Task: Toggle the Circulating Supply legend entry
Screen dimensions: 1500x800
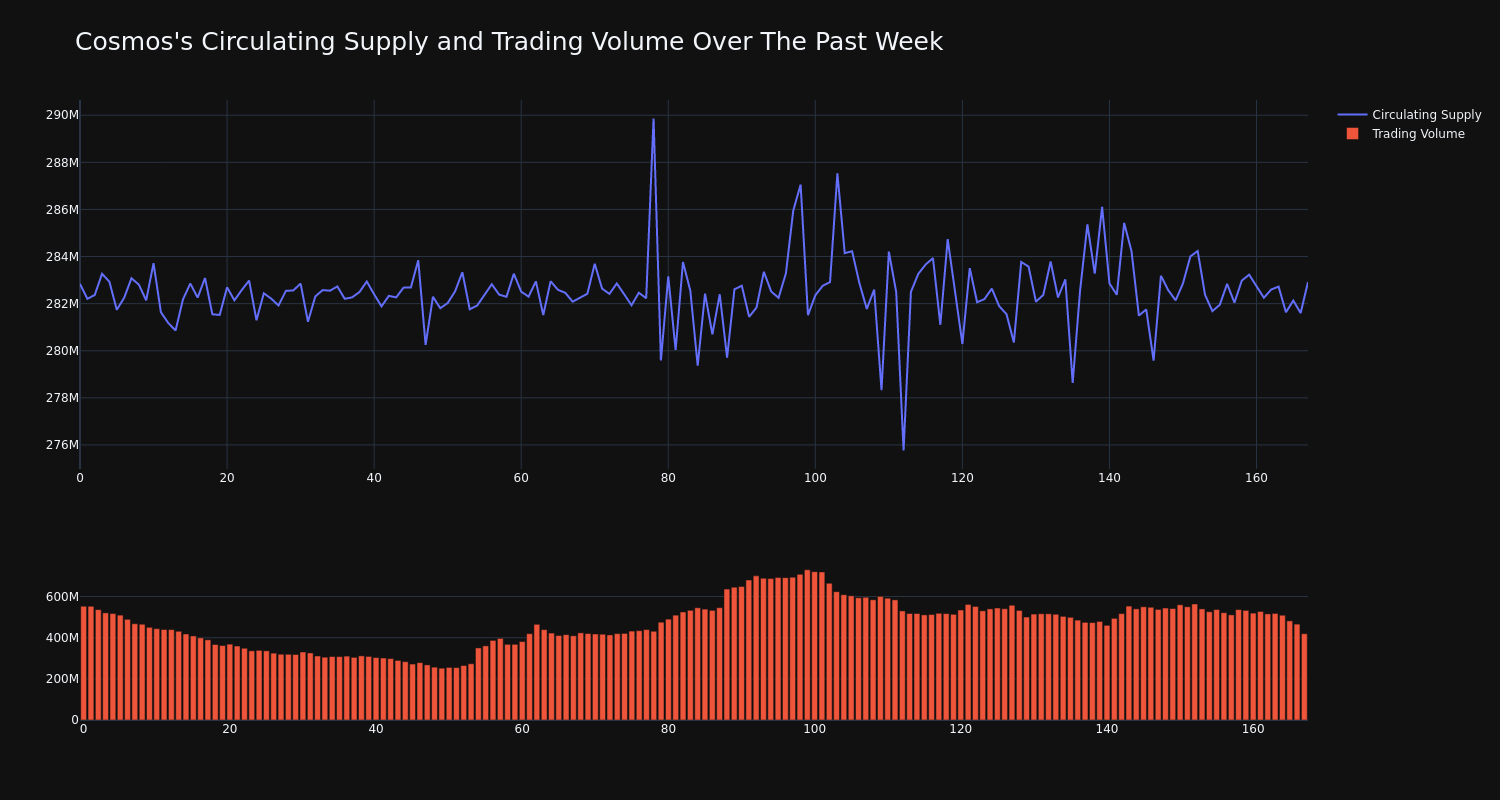Action: pyautogui.click(x=1409, y=115)
